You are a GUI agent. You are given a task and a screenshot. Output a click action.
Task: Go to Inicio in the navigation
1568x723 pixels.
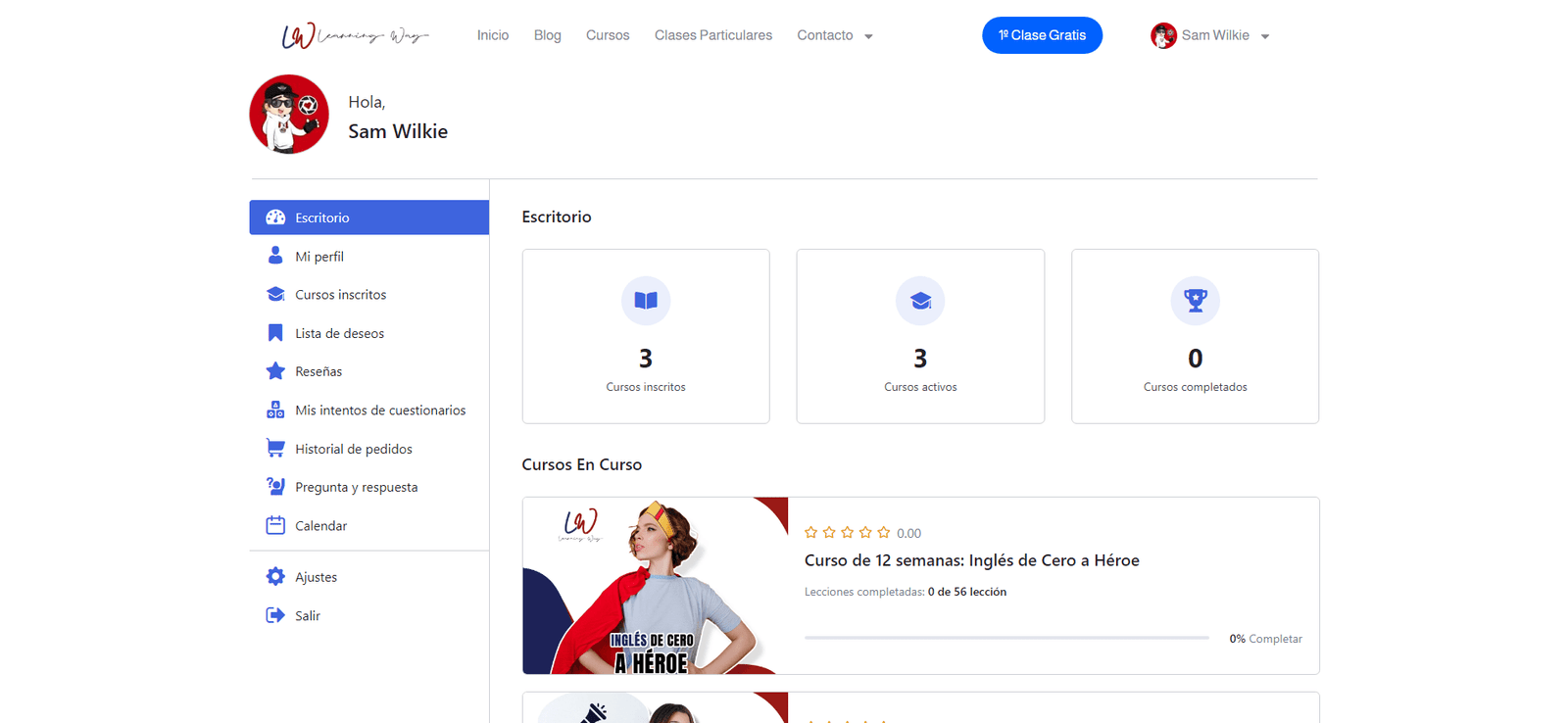493,35
